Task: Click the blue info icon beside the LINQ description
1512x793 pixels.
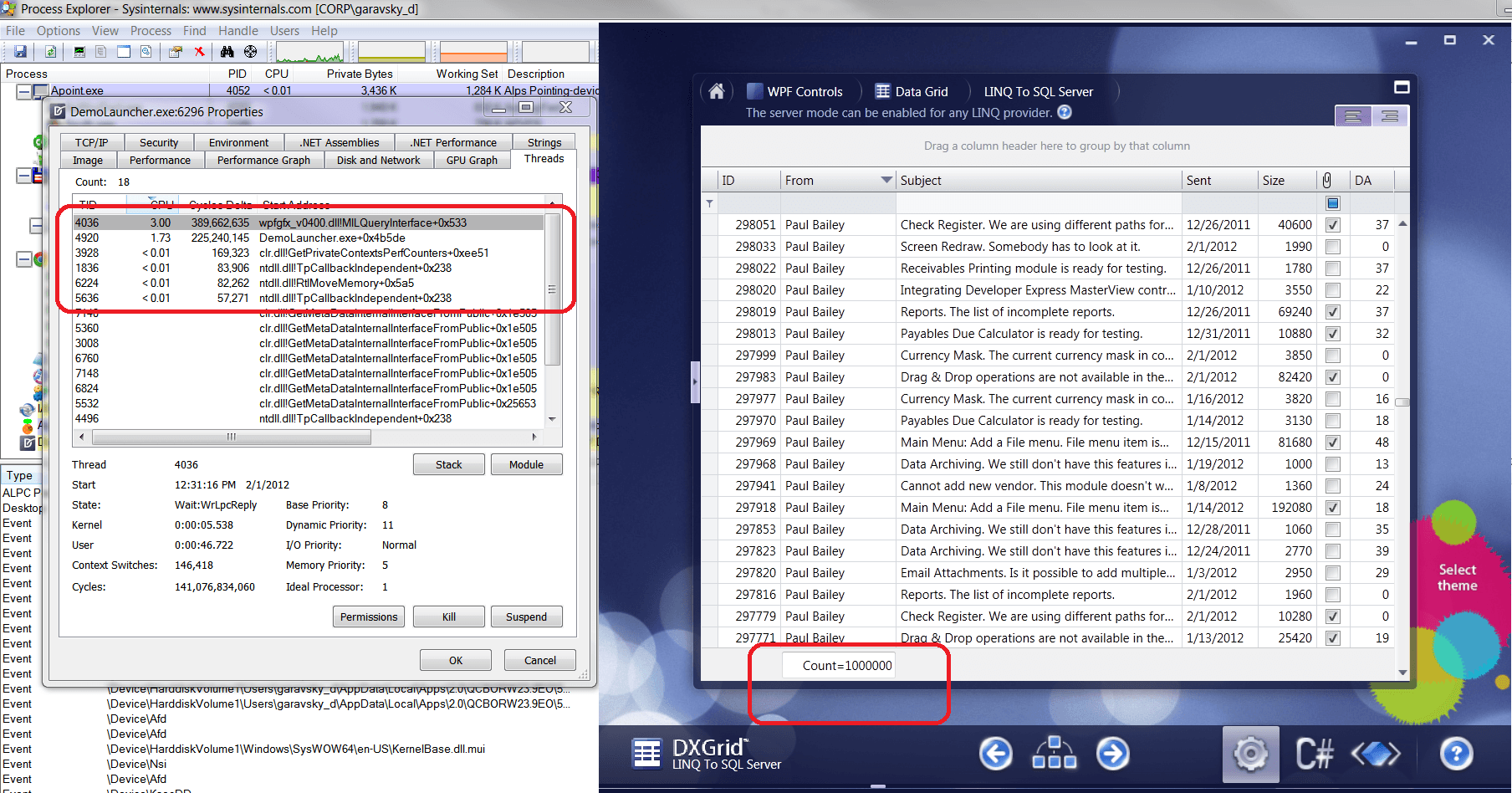Action: point(1065,112)
